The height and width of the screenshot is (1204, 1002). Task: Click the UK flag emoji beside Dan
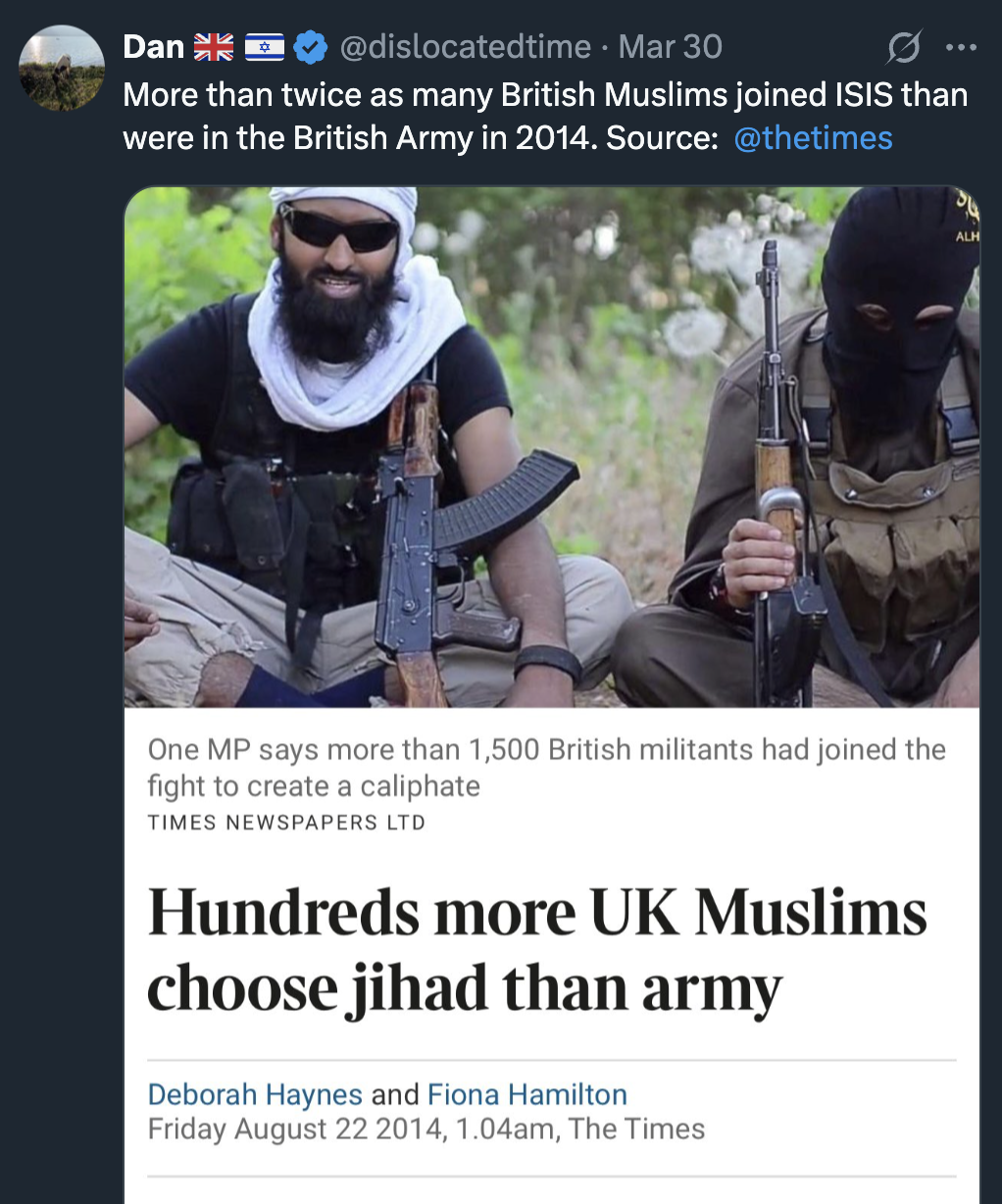tap(213, 47)
